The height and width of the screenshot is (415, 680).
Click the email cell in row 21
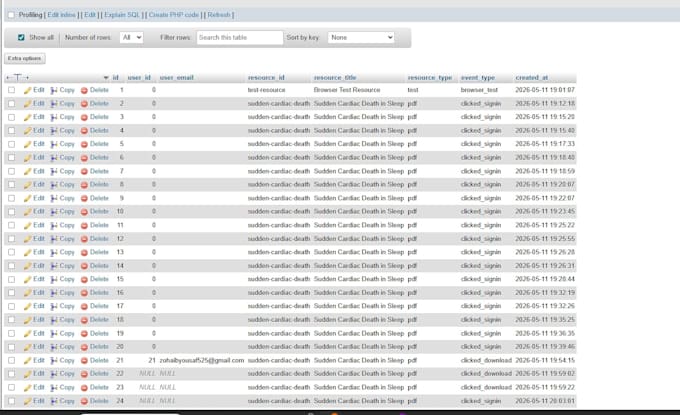(202, 360)
